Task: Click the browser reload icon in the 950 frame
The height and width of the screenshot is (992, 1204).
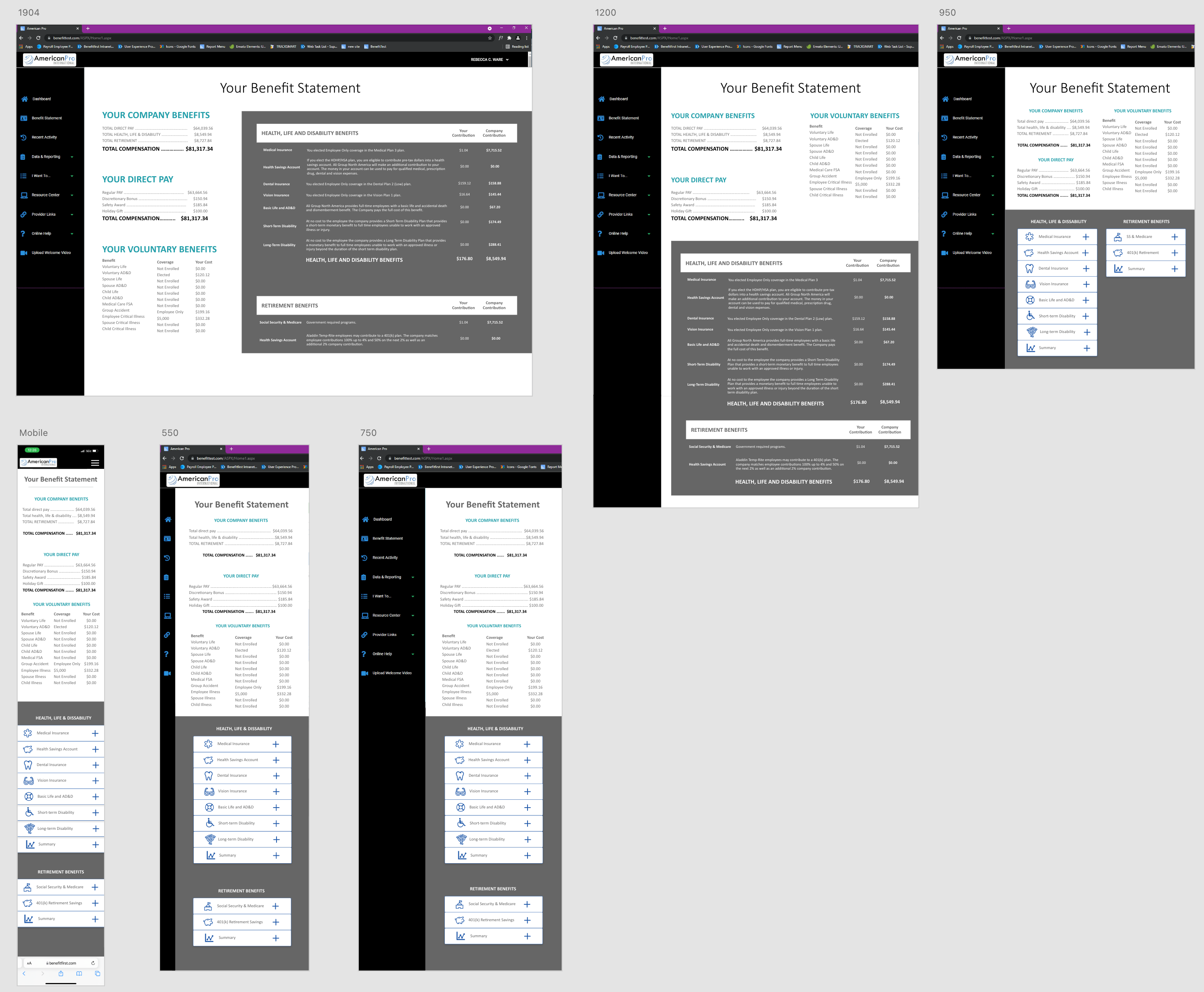Action: 959,38
